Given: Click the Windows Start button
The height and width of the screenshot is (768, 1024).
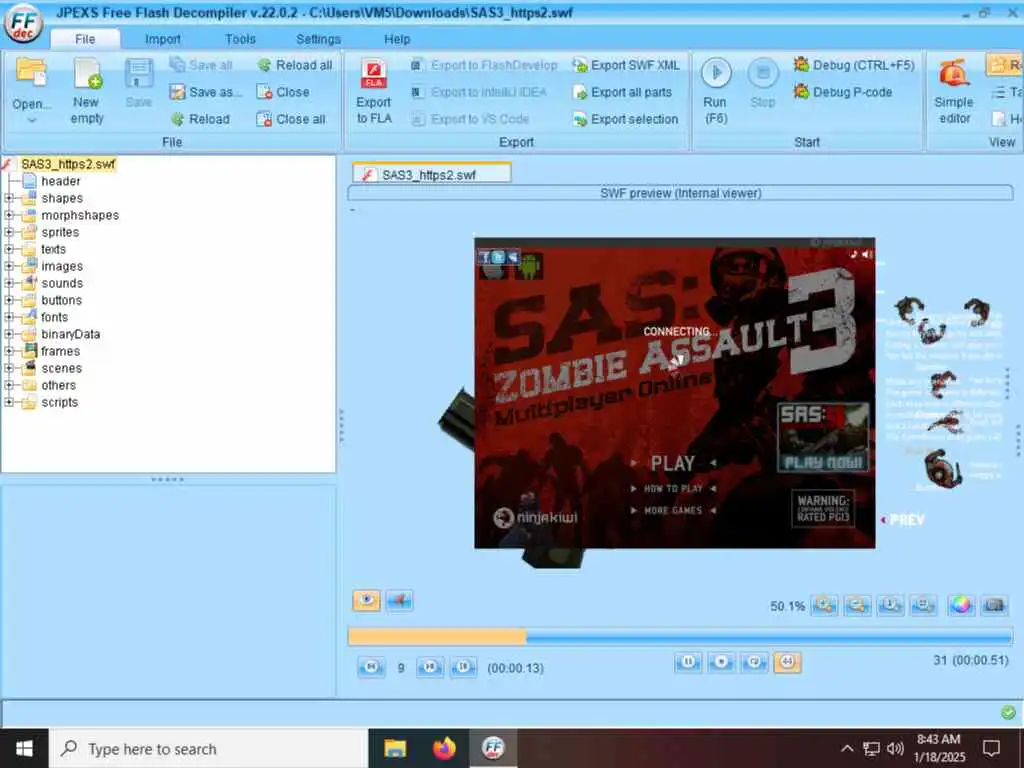Looking at the screenshot, I should tap(24, 748).
